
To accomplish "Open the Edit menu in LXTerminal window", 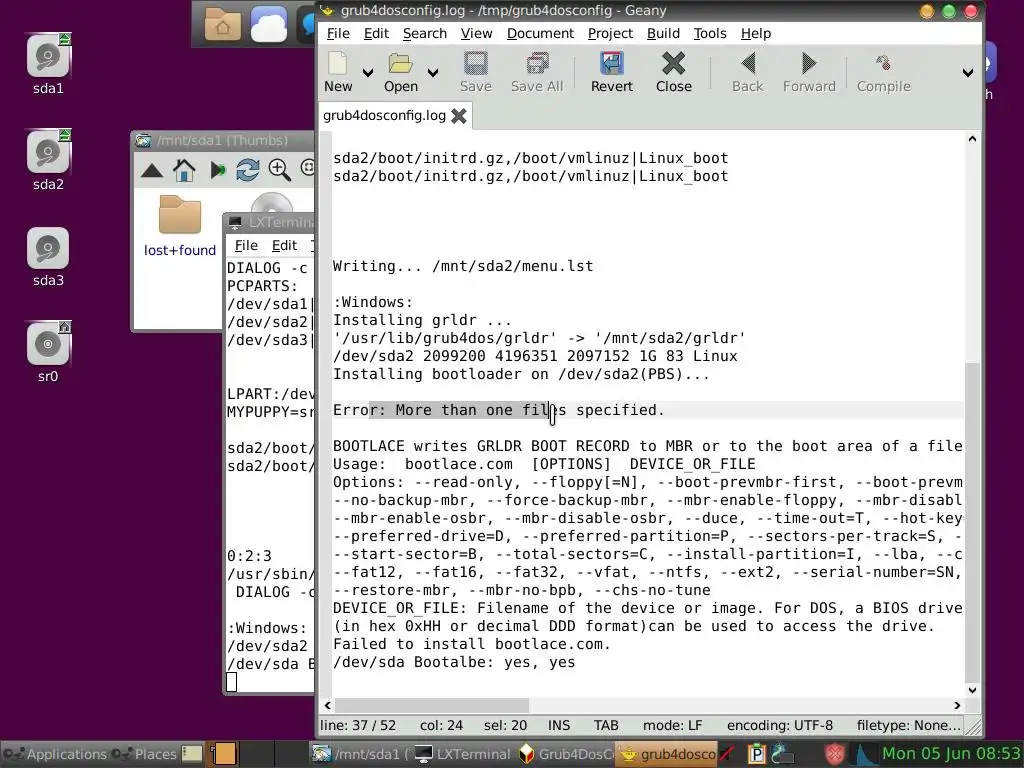I will [x=284, y=246].
